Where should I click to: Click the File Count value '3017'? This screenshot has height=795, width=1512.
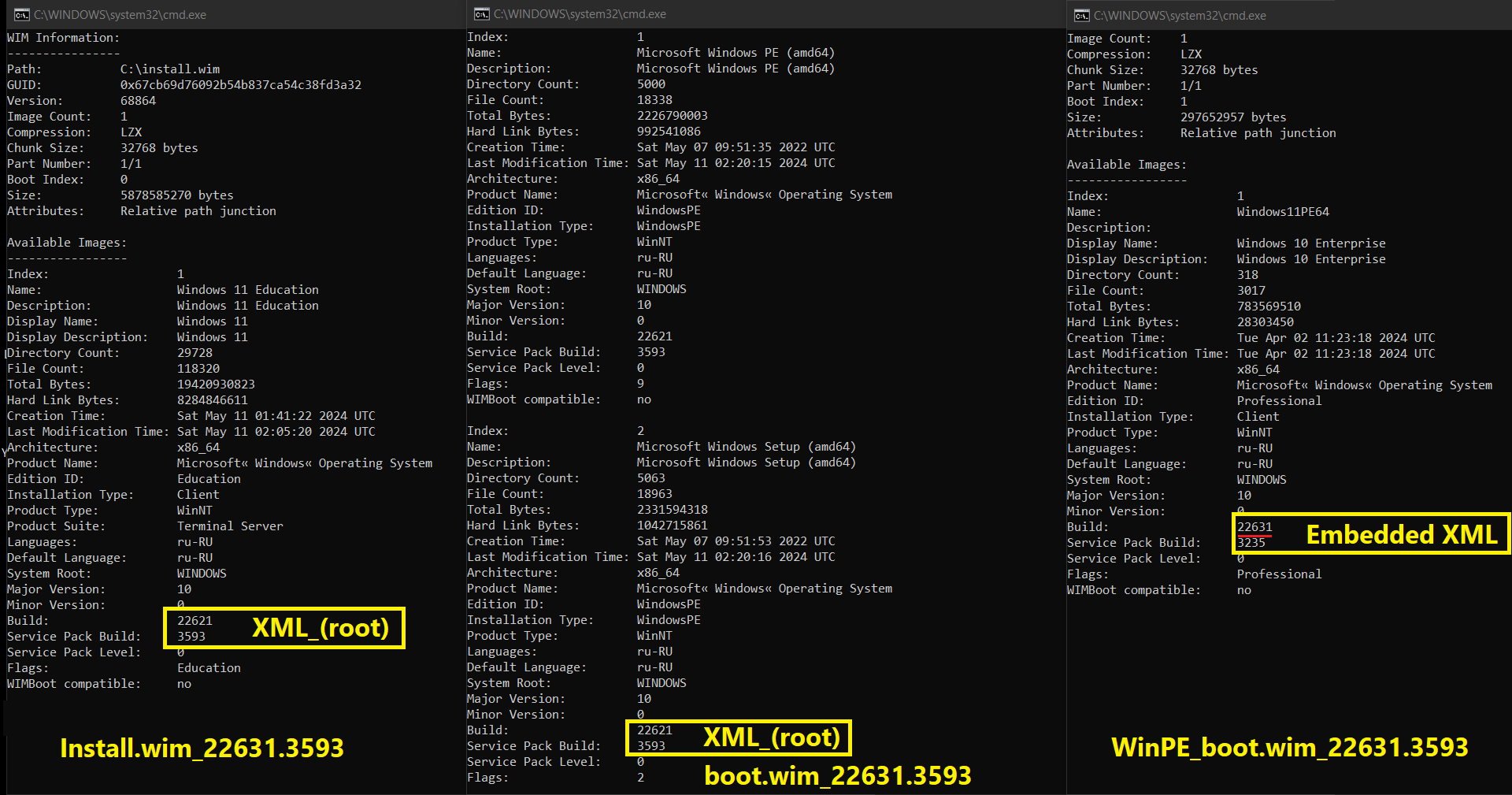(1251, 291)
